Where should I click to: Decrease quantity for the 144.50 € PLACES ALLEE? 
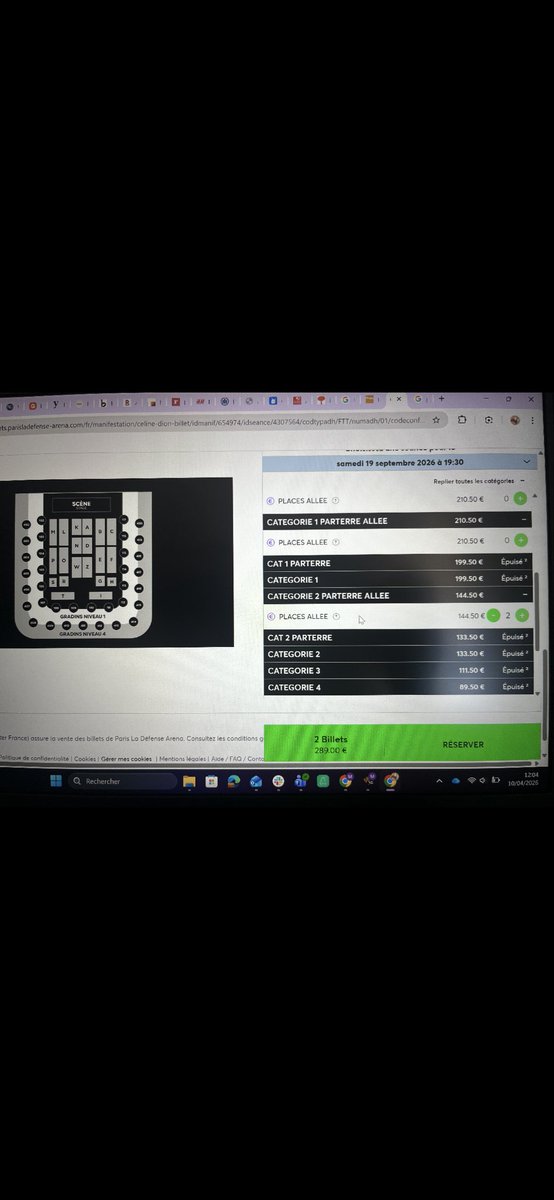494,616
